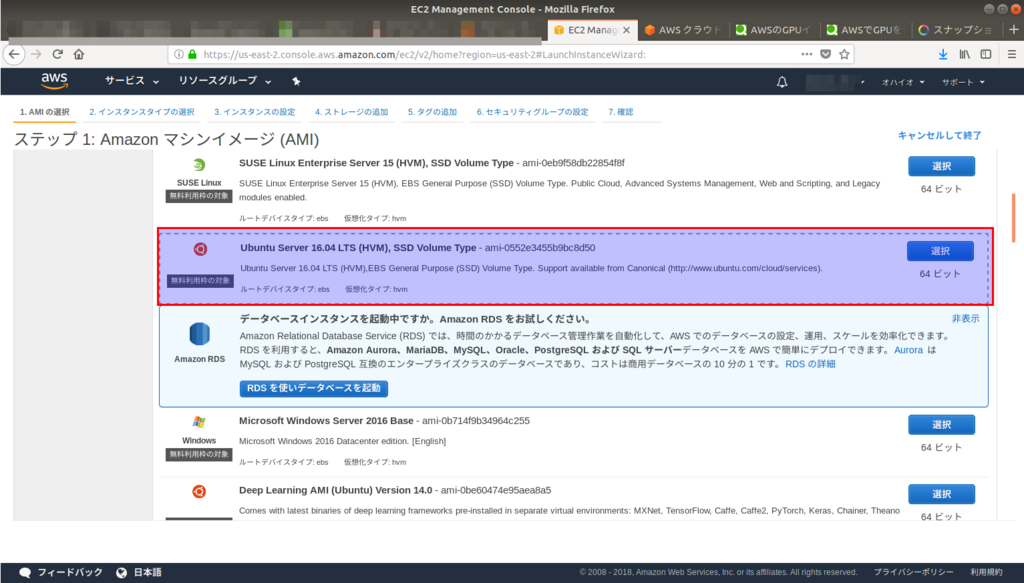Click the Firefox forward arrow button
Image resolution: width=1024 pixels, height=583 pixels.
coord(36,54)
